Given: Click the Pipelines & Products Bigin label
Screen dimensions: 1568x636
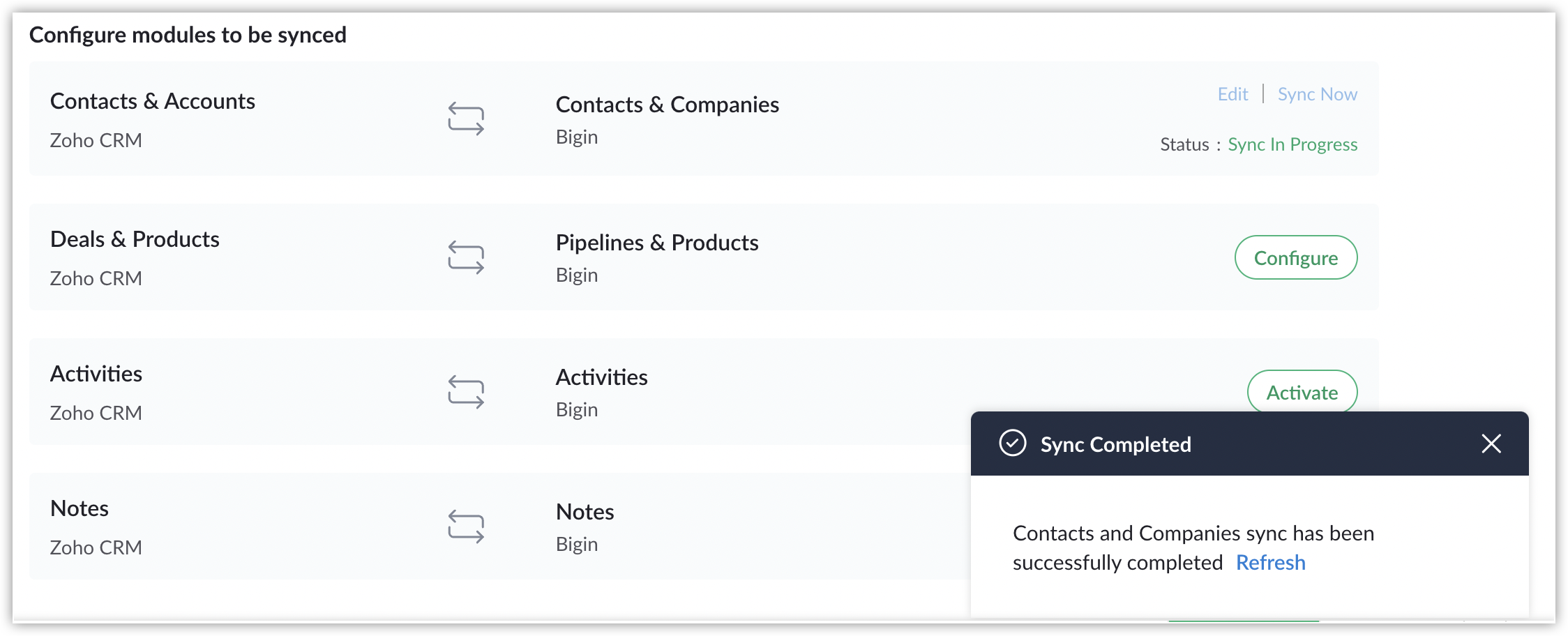Looking at the screenshot, I should point(577,275).
